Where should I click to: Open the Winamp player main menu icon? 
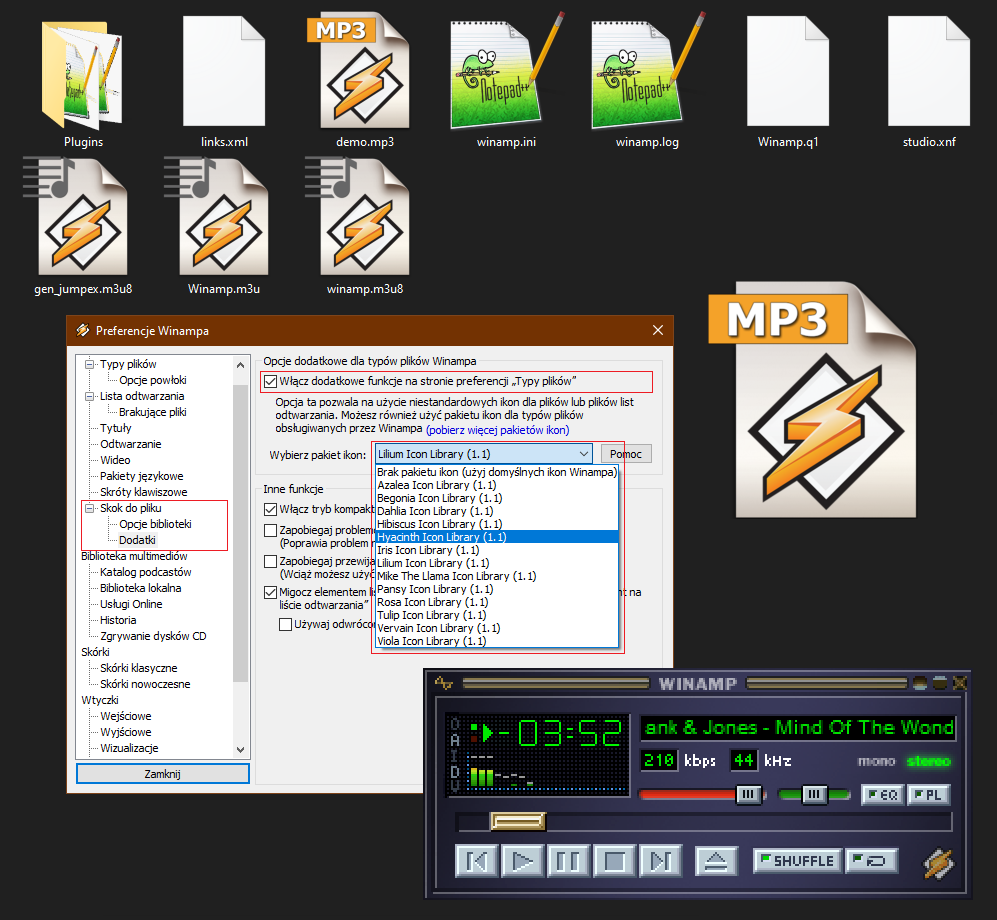click(x=443, y=683)
